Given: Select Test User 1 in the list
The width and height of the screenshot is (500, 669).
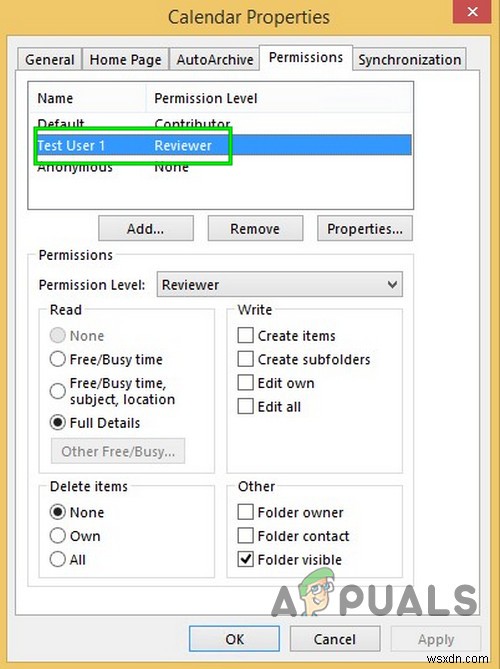Looking at the screenshot, I should tap(221, 145).
